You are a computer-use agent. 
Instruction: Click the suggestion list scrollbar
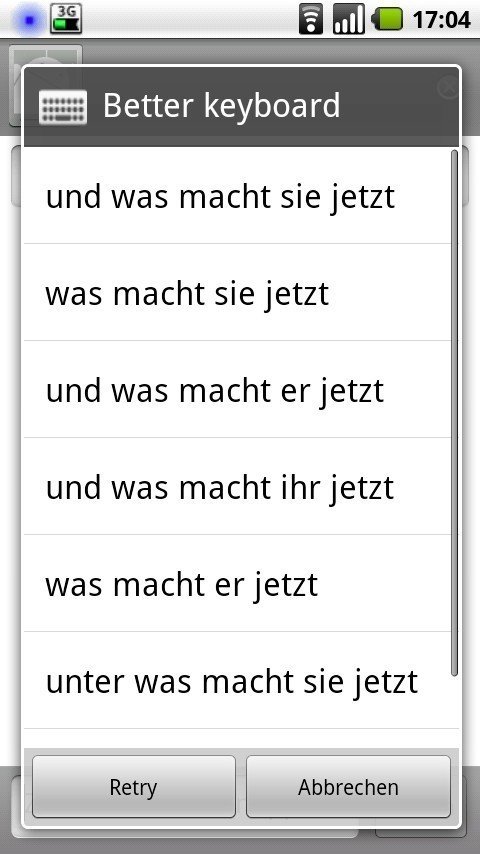click(x=455, y=413)
